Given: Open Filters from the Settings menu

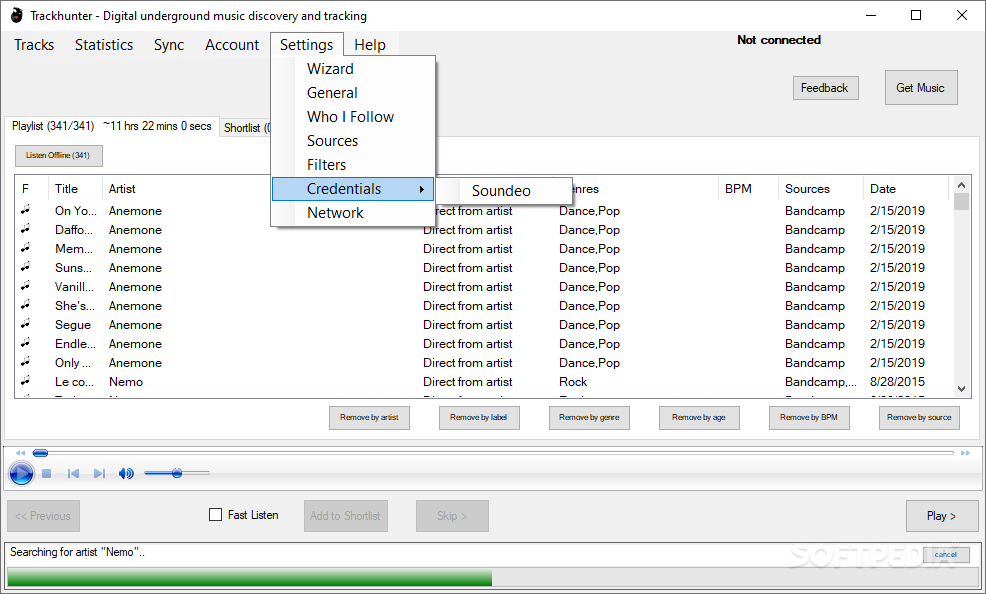Looking at the screenshot, I should pyautogui.click(x=353, y=165).
